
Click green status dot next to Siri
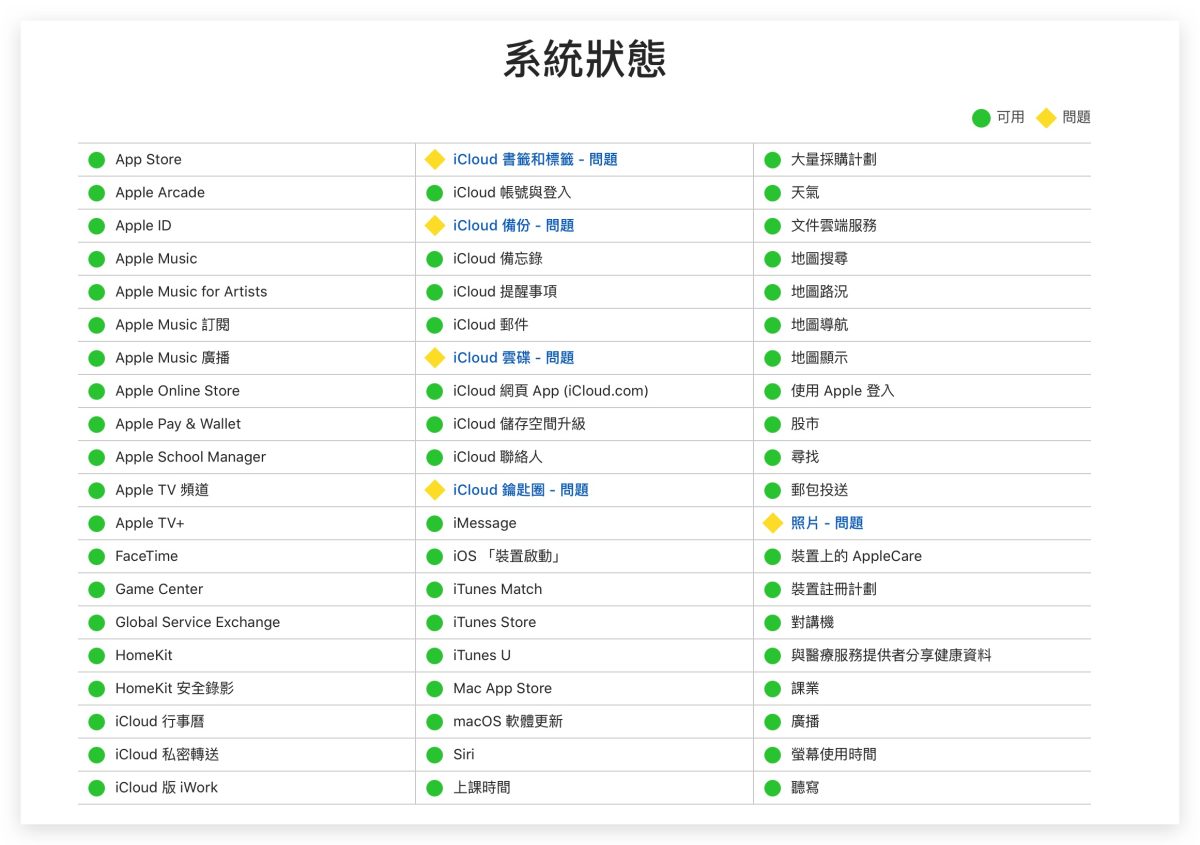tap(434, 754)
